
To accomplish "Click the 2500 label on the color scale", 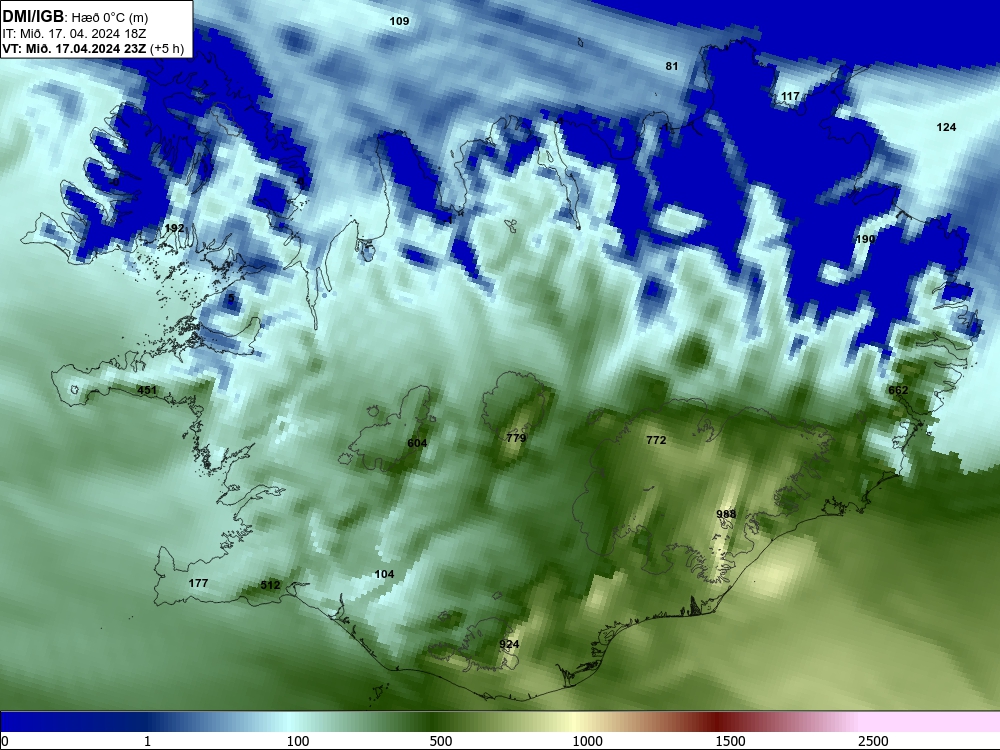I will tap(873, 741).
